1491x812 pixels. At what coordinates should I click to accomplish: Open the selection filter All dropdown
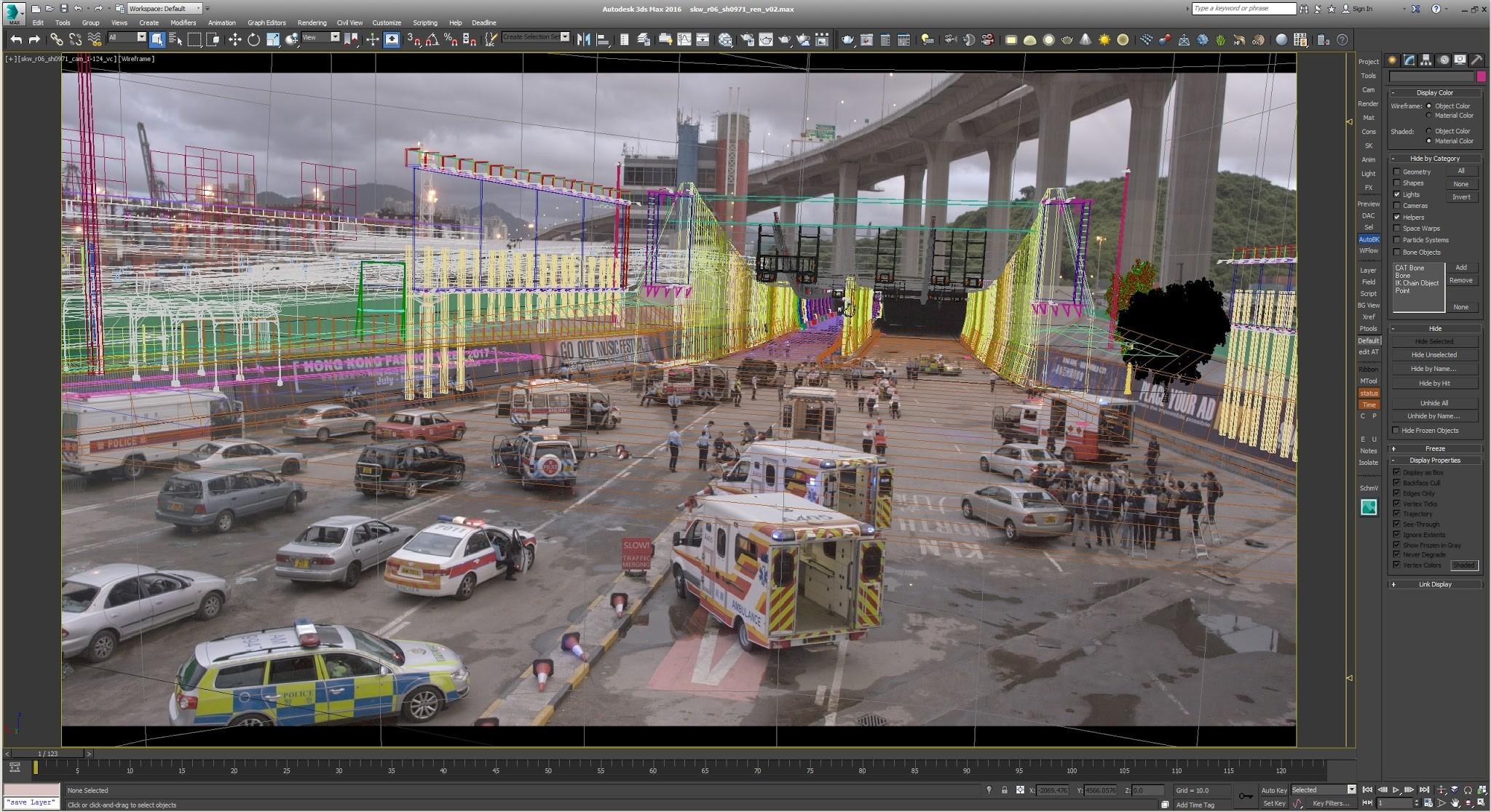tap(127, 37)
